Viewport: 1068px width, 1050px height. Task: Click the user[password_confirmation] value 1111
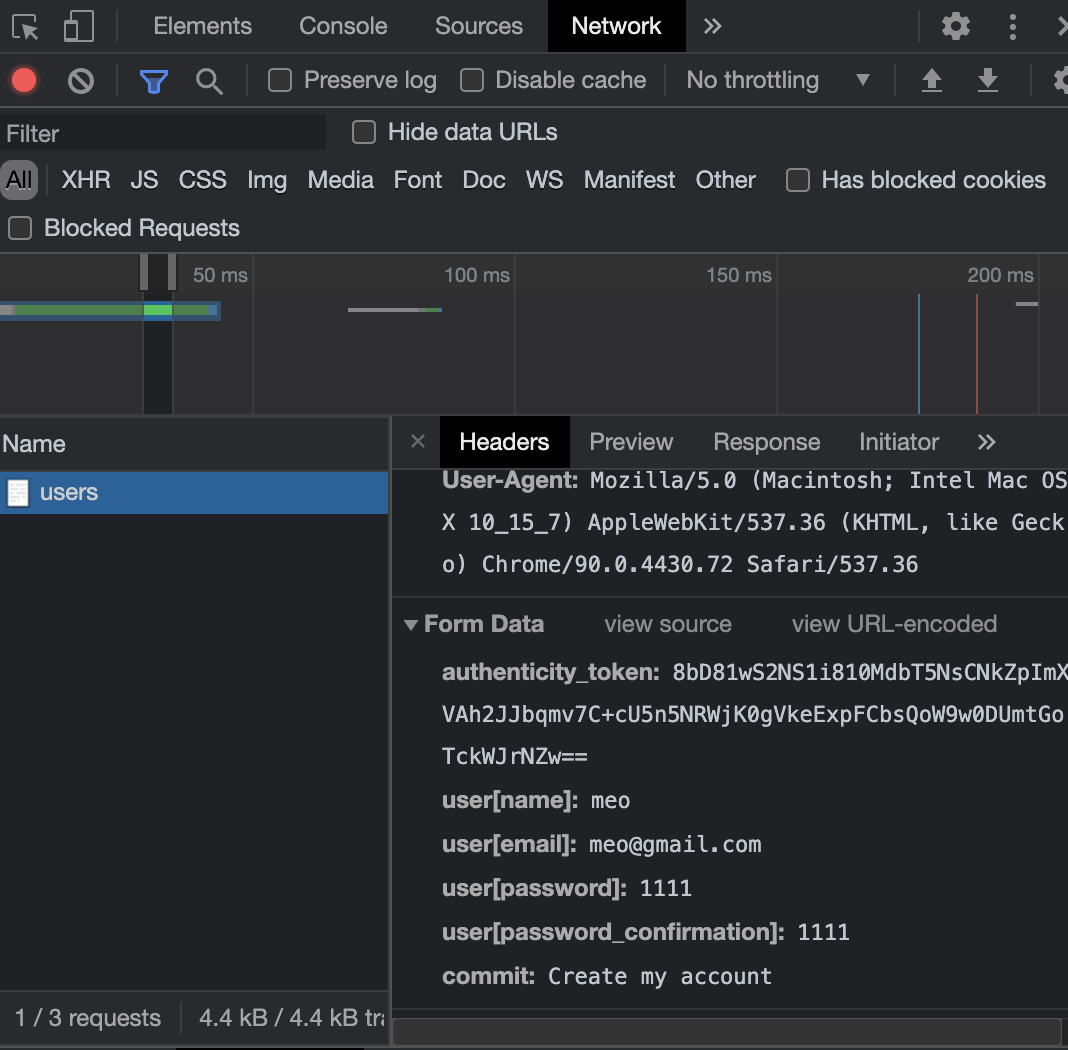tap(823, 932)
